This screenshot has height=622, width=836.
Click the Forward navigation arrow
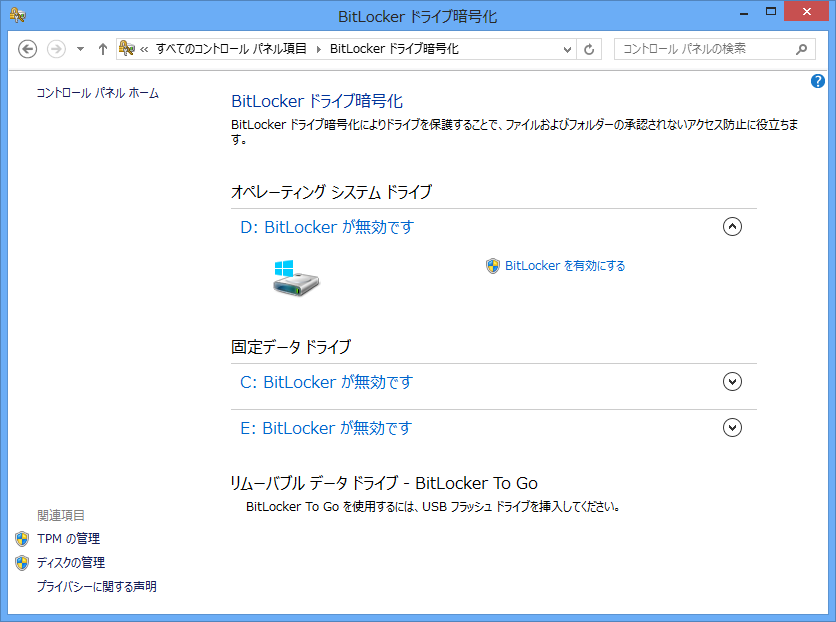point(57,49)
